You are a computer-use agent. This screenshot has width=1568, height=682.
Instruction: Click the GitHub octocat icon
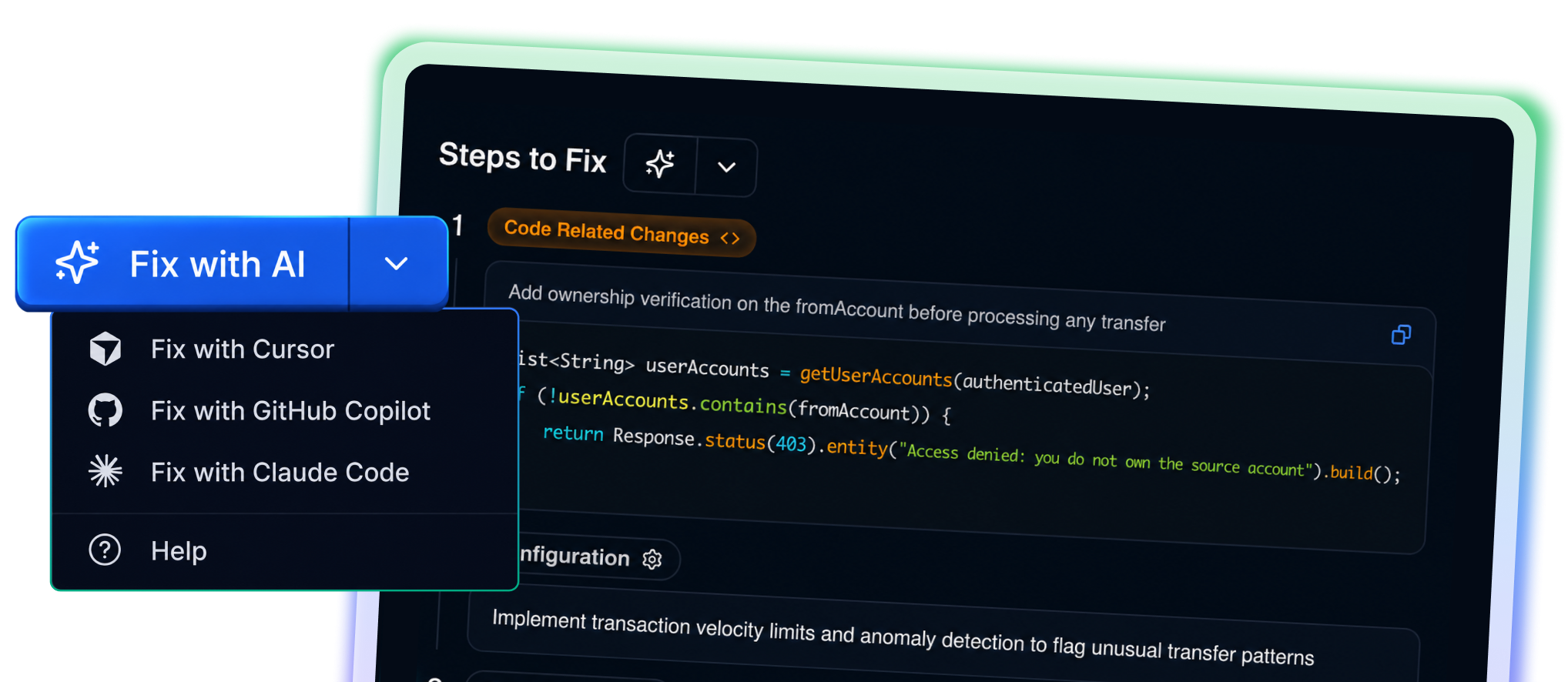click(x=106, y=410)
